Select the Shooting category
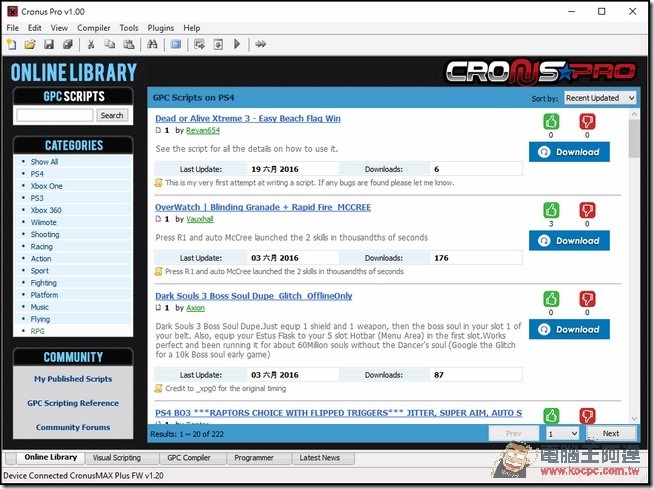The height and width of the screenshot is (489, 654). [45, 234]
